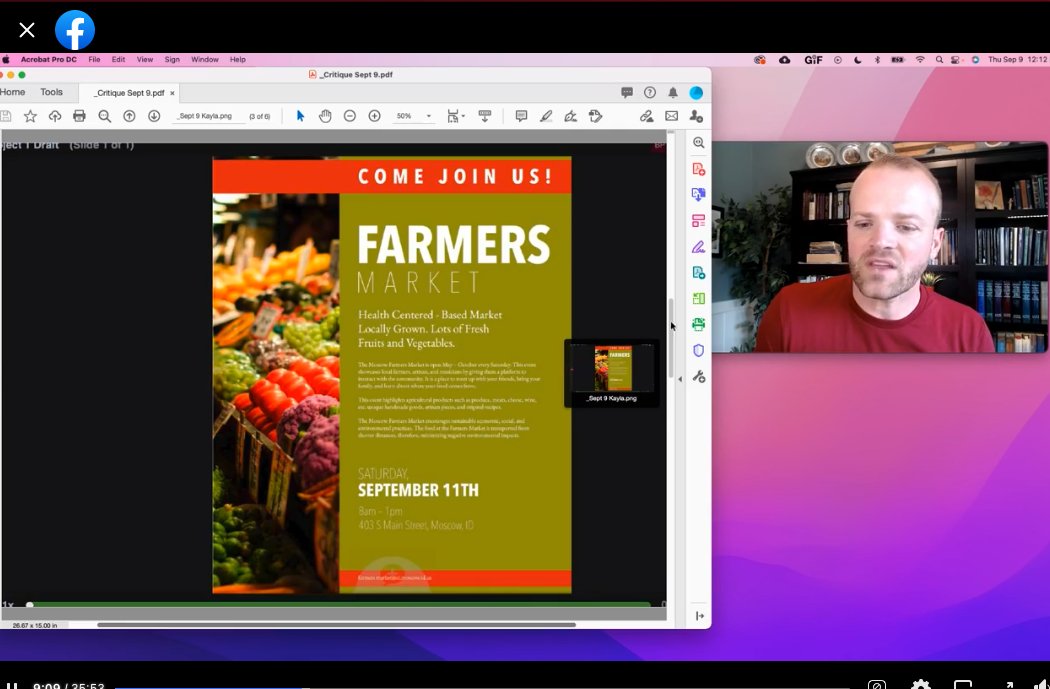Print the _Critique Sept 9.pdf document
Image resolution: width=1050 pixels, height=689 pixels.
(x=79, y=115)
